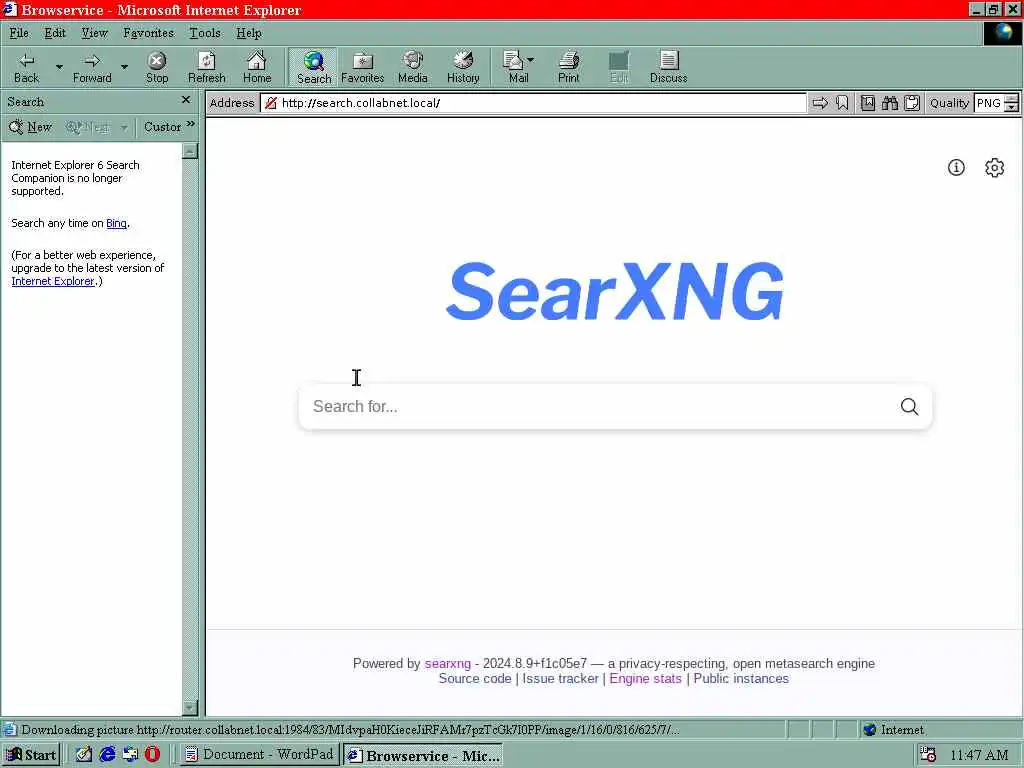Click the binoculars find icon
Screen dimensions: 1024x768
point(889,103)
